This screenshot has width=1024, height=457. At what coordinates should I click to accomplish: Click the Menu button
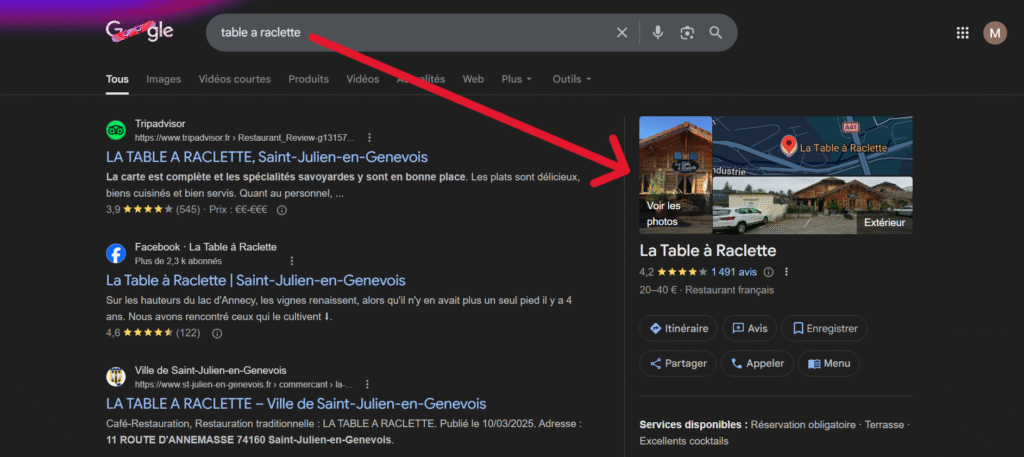tap(829, 364)
